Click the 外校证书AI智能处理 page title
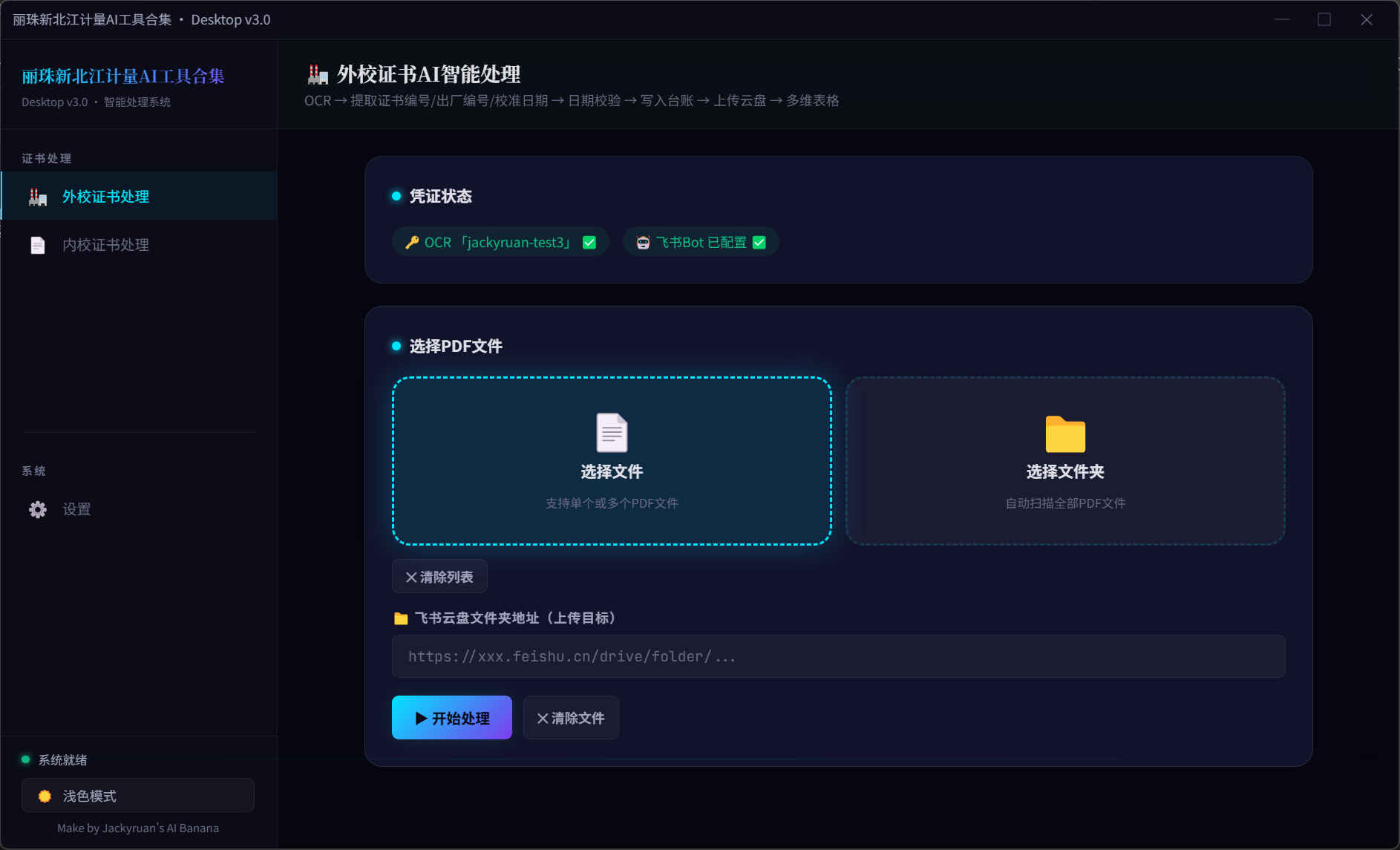 pos(428,74)
